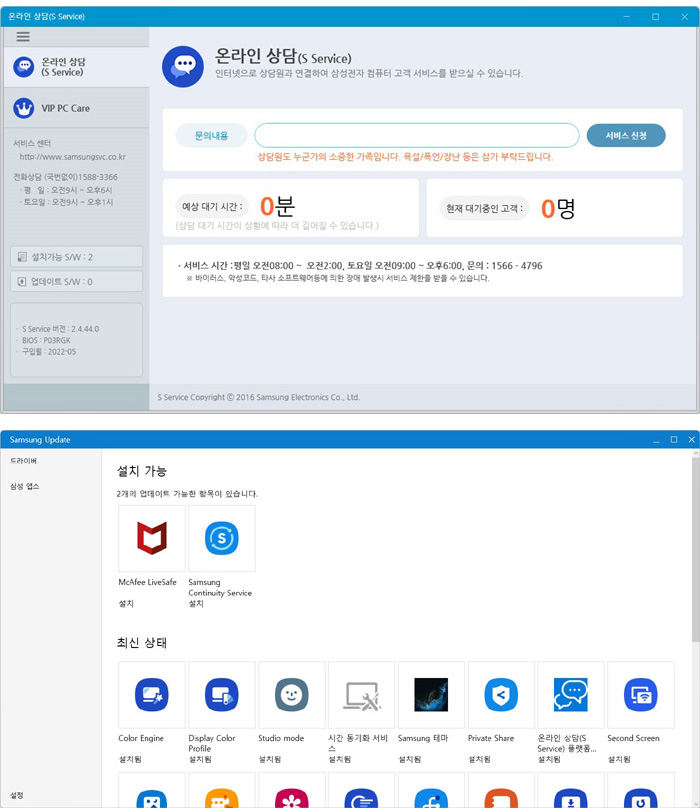Click scroll down arrow in Samsung Update

click(695, 803)
